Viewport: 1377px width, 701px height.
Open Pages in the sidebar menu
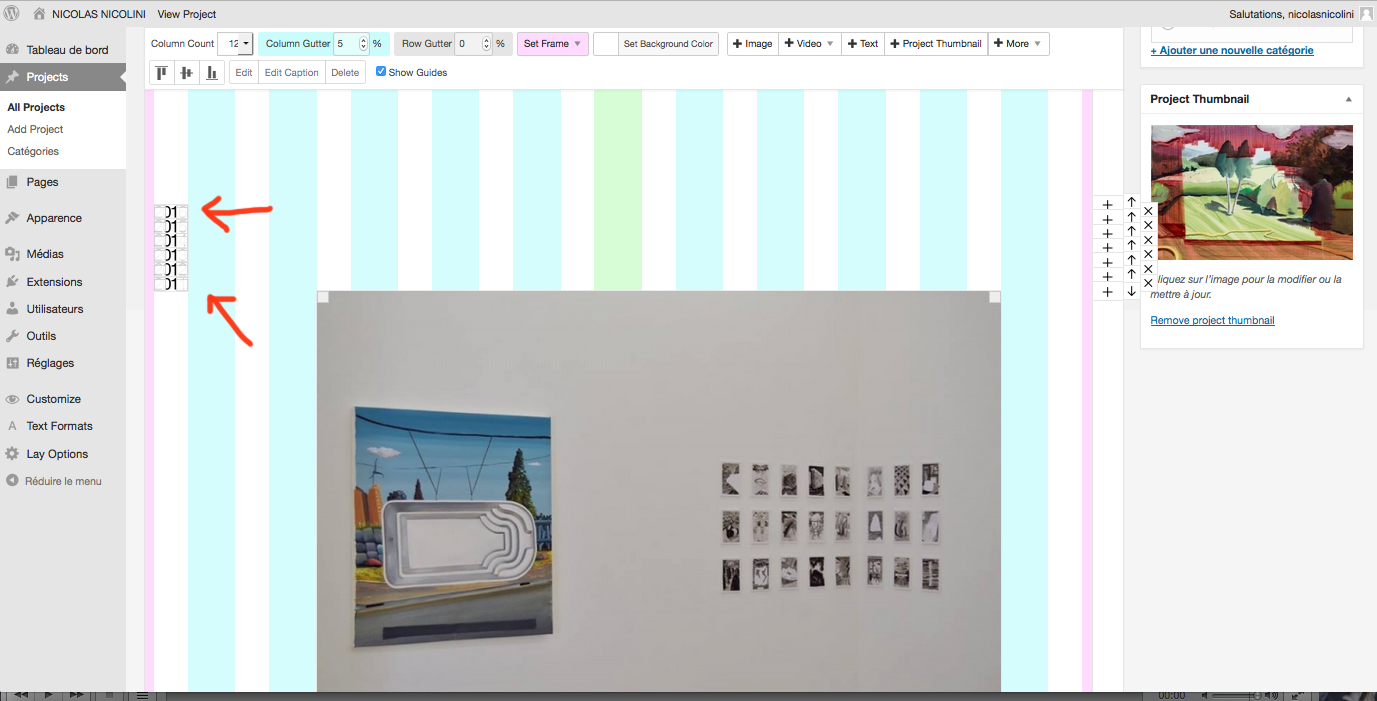tap(43, 182)
